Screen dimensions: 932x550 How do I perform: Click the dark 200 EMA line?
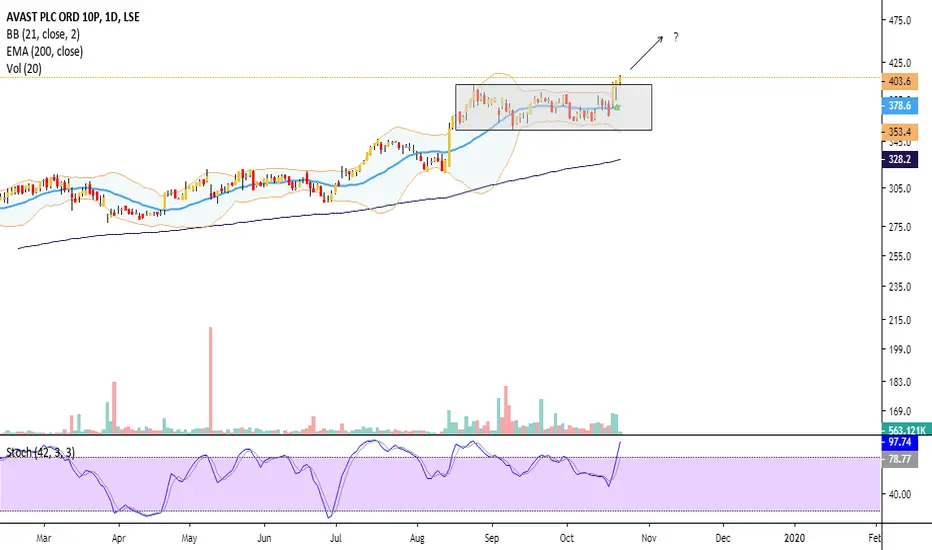point(321,214)
